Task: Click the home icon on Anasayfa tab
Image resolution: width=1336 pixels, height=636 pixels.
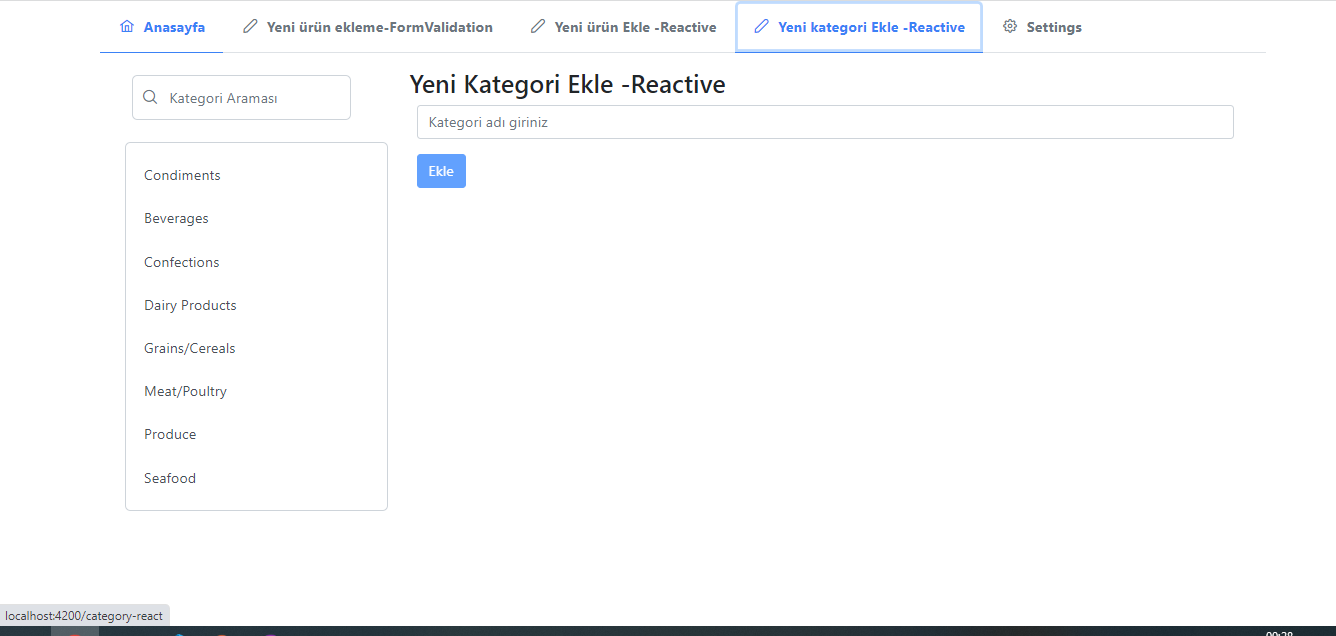Action: [126, 27]
